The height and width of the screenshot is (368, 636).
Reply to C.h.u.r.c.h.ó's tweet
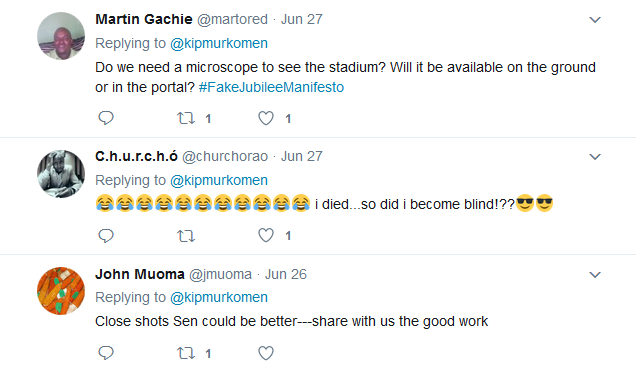(106, 235)
